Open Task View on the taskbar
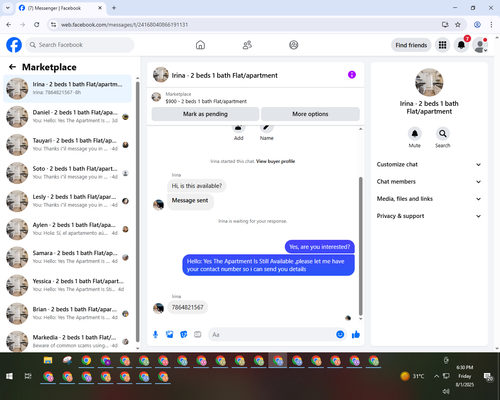The image size is (500, 400). pyautogui.click(x=28, y=376)
